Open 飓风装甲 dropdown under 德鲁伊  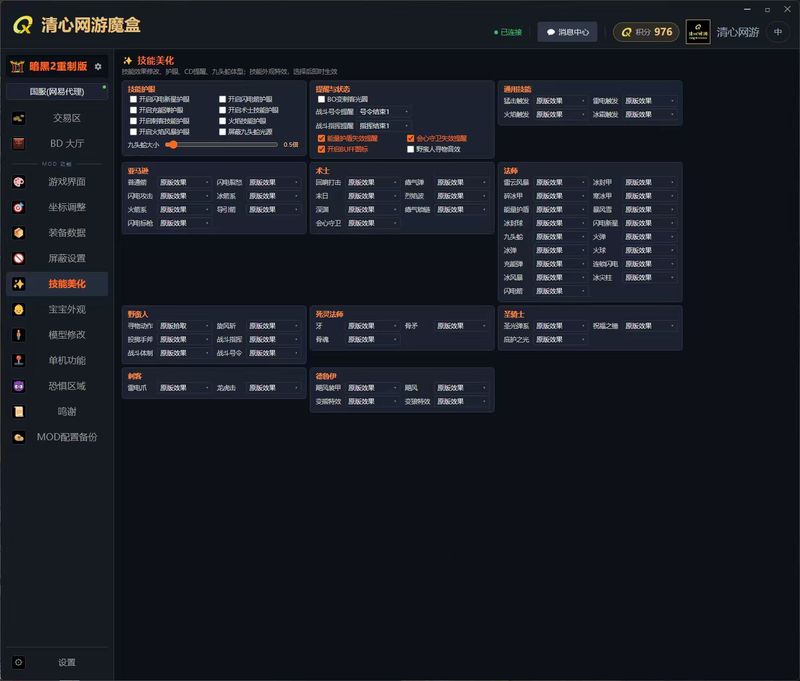[372, 388]
